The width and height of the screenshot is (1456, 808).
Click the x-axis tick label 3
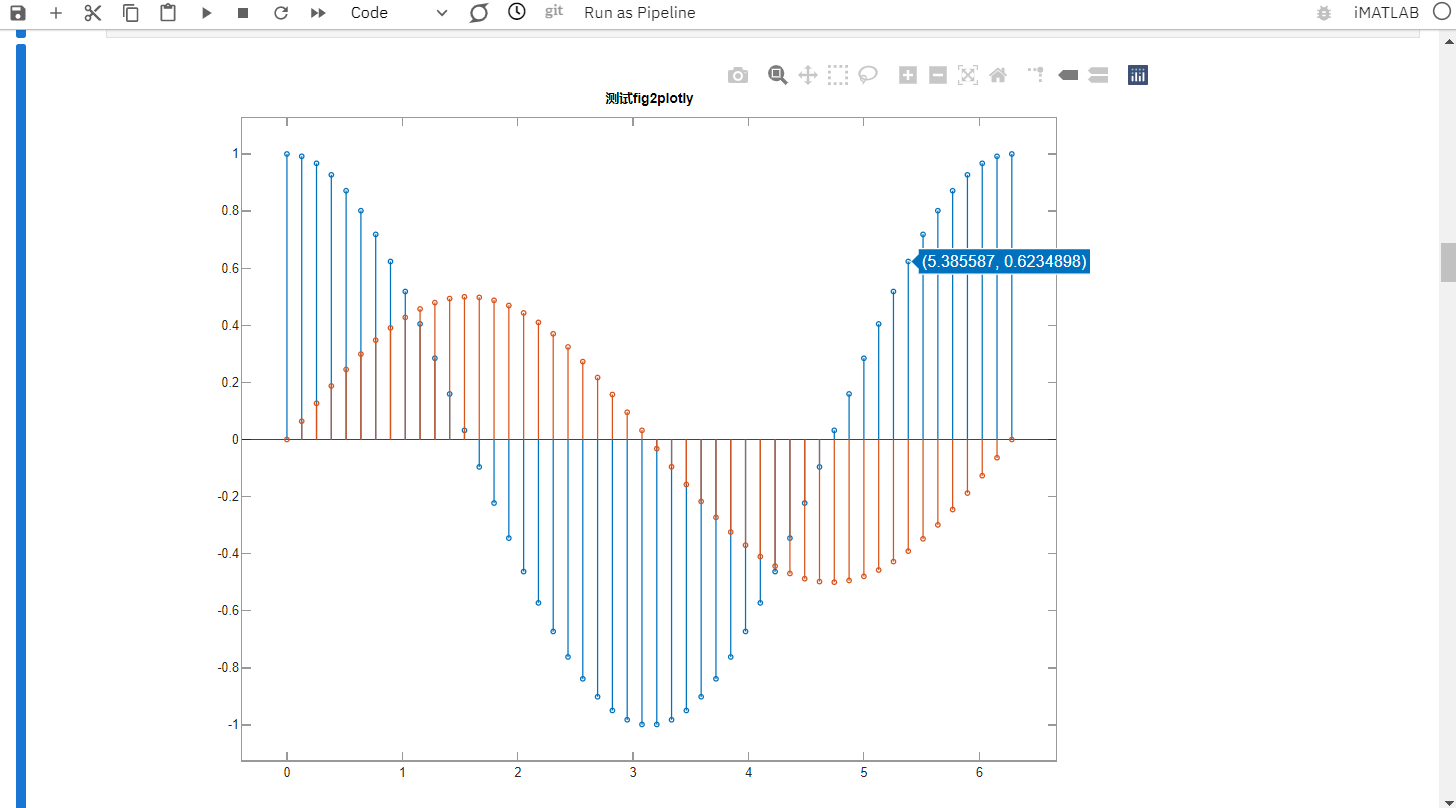[x=633, y=773]
